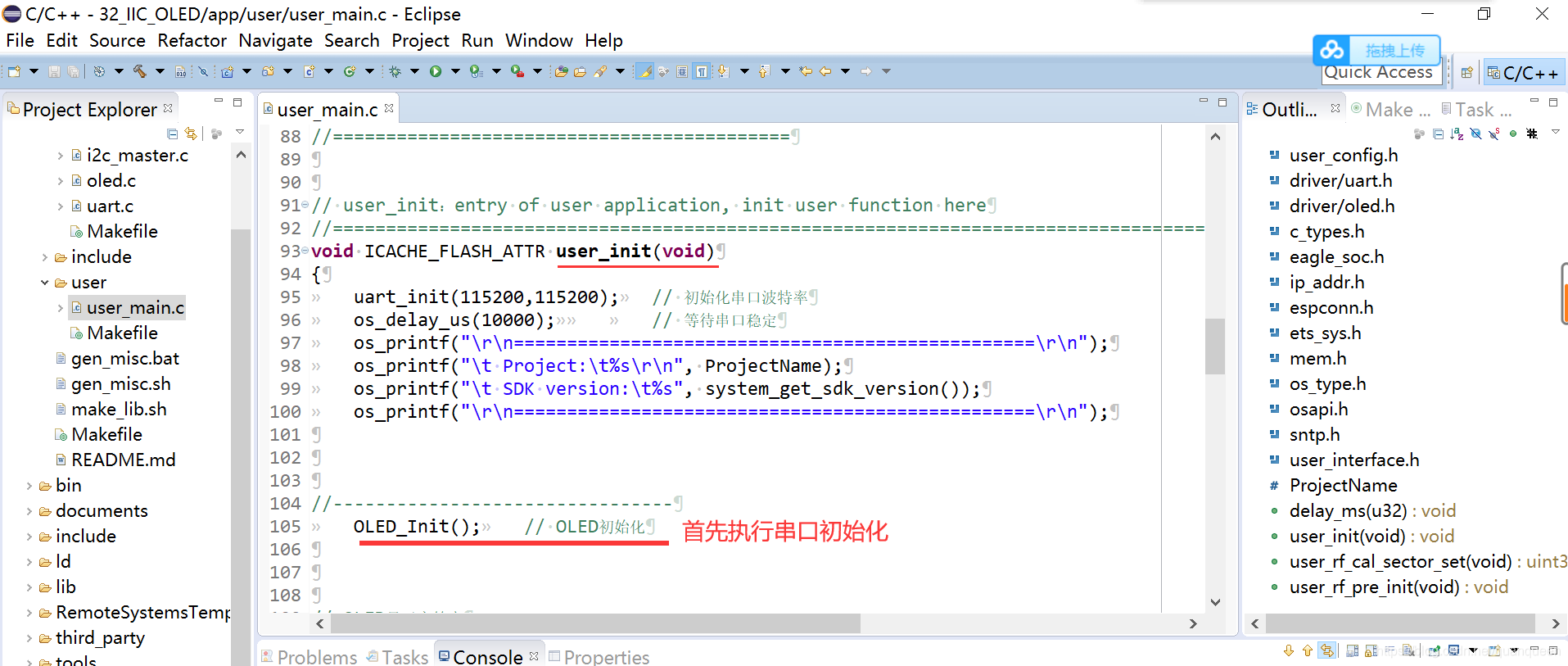Toggle Hide Non-Public Members green dot

point(1513,134)
